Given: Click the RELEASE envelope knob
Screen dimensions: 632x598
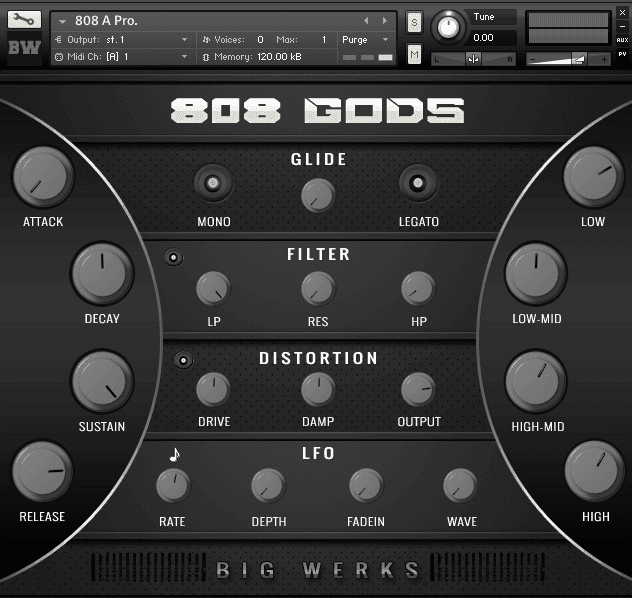Looking at the screenshot, I should [42, 471].
